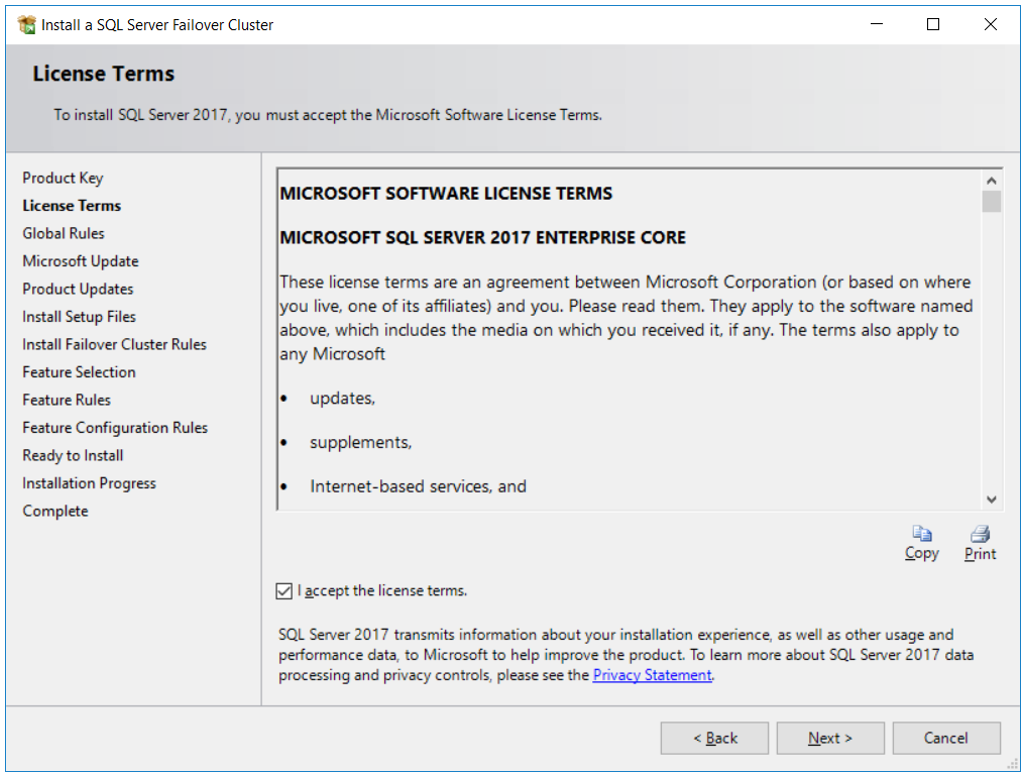Screen dimensions: 1025x775
Task: Select Install Setup Files step
Action: [79, 317]
